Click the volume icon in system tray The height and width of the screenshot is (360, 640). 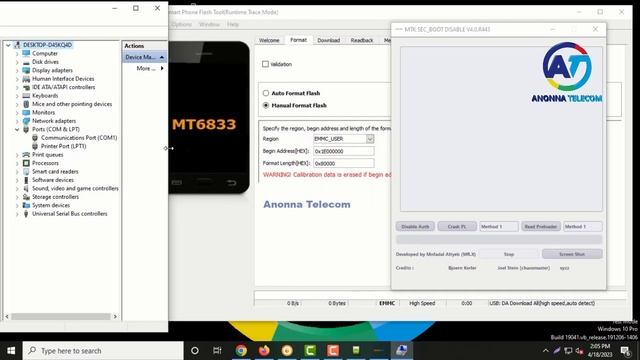579,351
